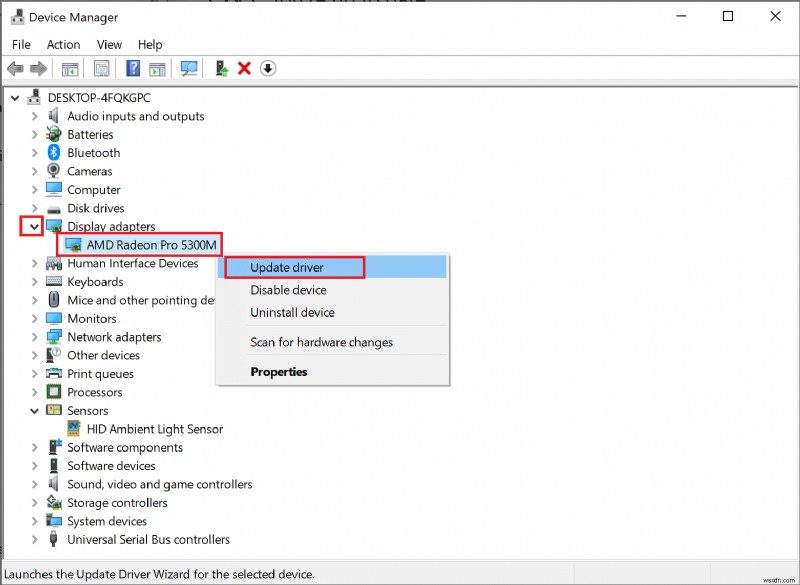This screenshot has height=585, width=800.
Task: Click Scan for hardware changes monitor icon
Action: tap(189, 68)
